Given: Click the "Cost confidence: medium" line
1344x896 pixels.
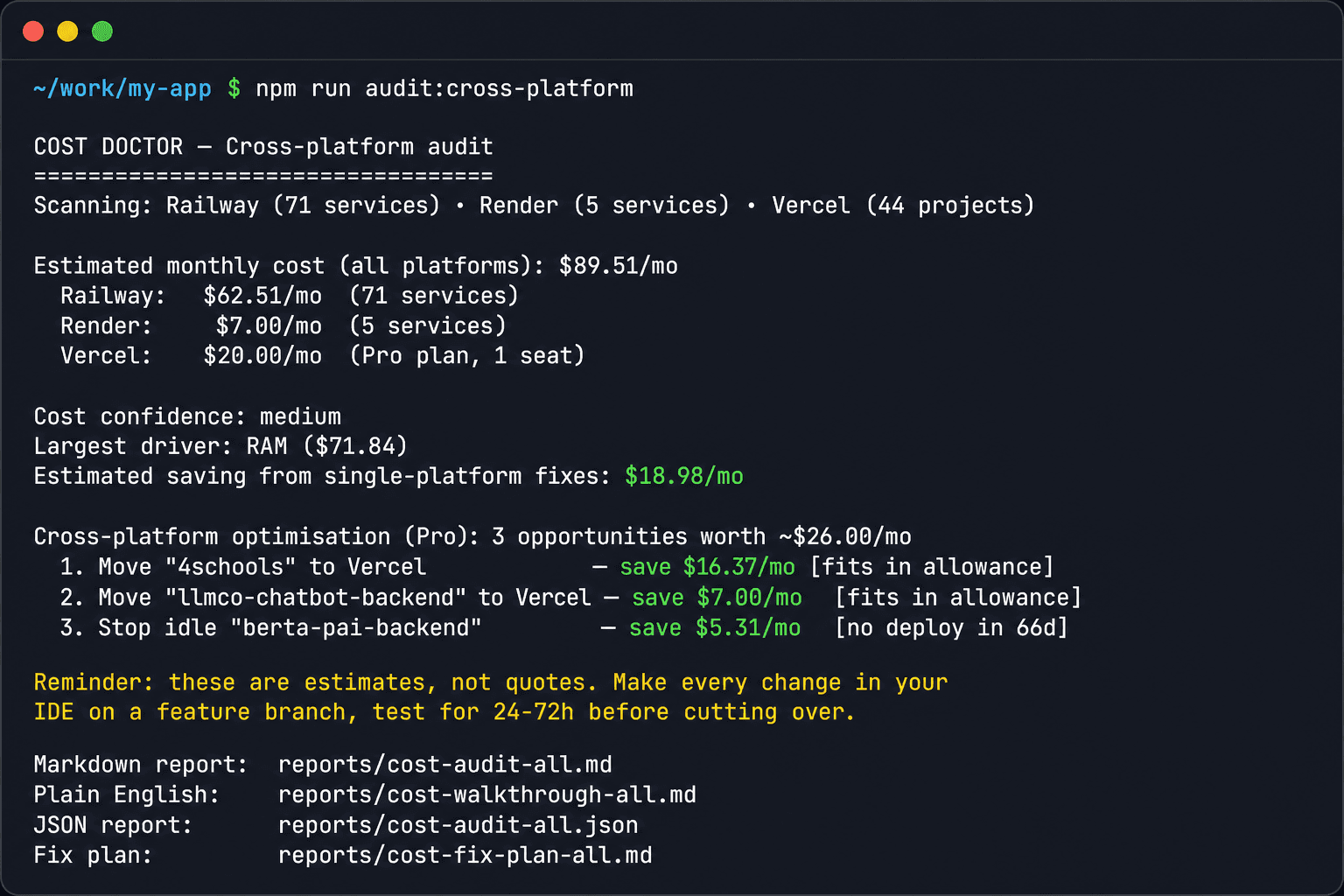Looking at the screenshot, I should (x=187, y=416).
